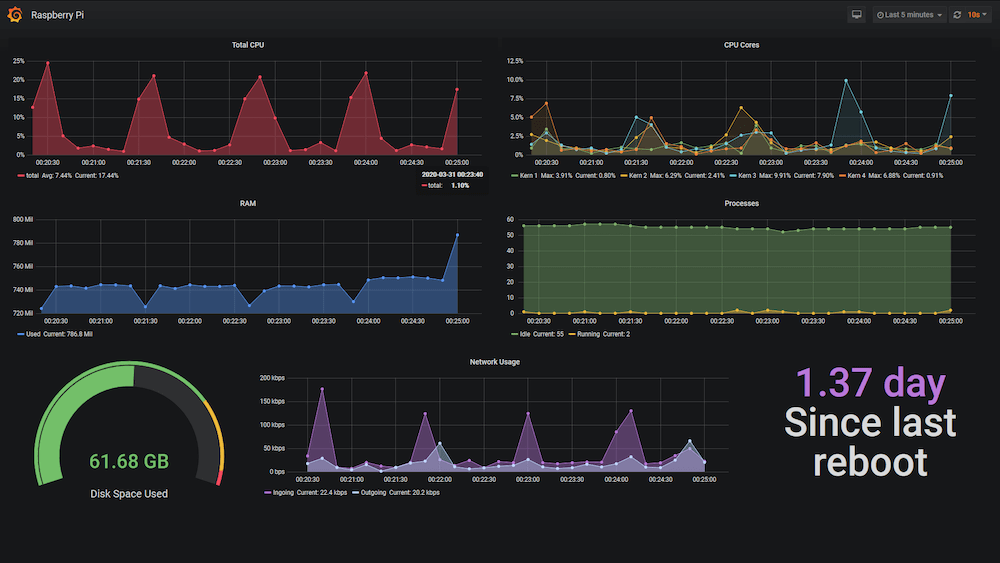The height and width of the screenshot is (563, 1000).
Task: Click the Used legend color line in RAM
Action: click(x=20, y=334)
